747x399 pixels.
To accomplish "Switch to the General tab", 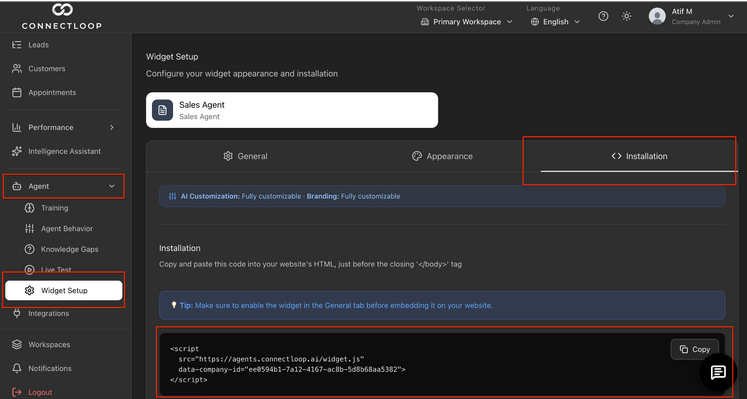I will click(x=245, y=156).
